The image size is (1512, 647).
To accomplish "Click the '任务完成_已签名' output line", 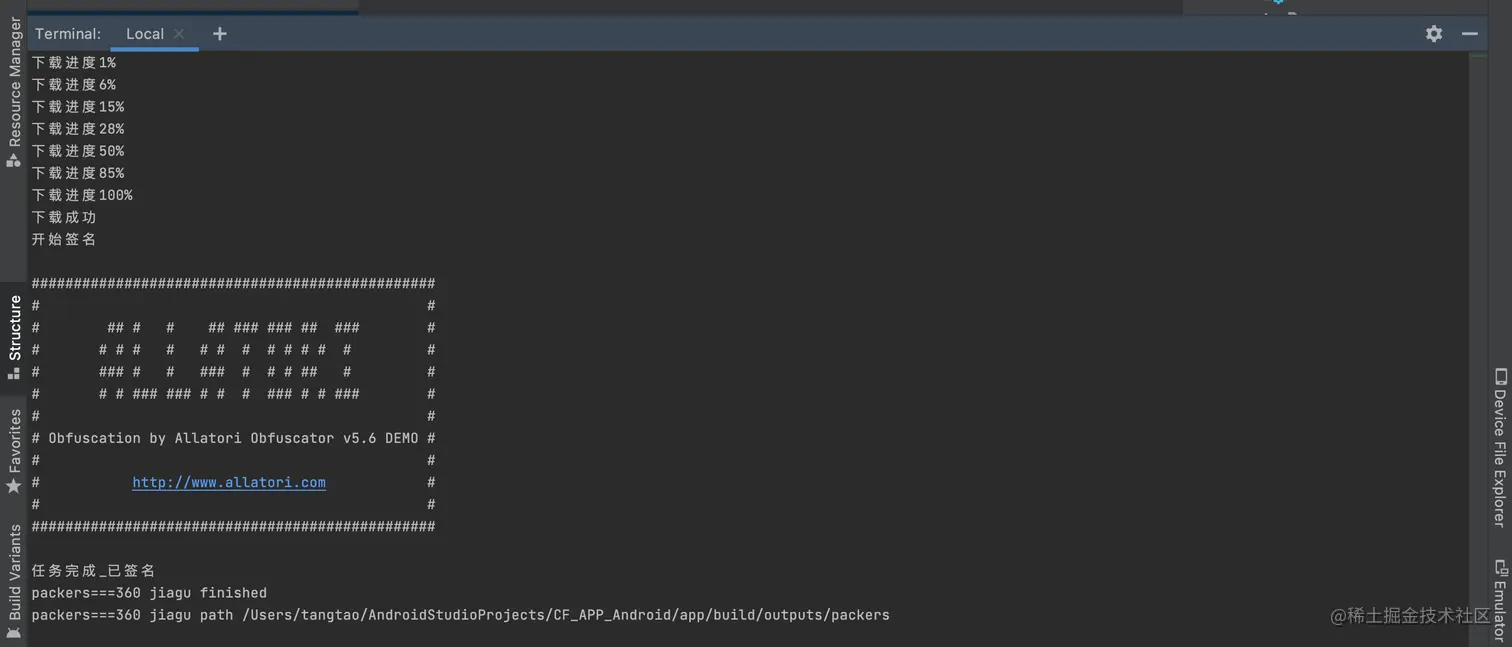I will pyautogui.click(x=94, y=570).
